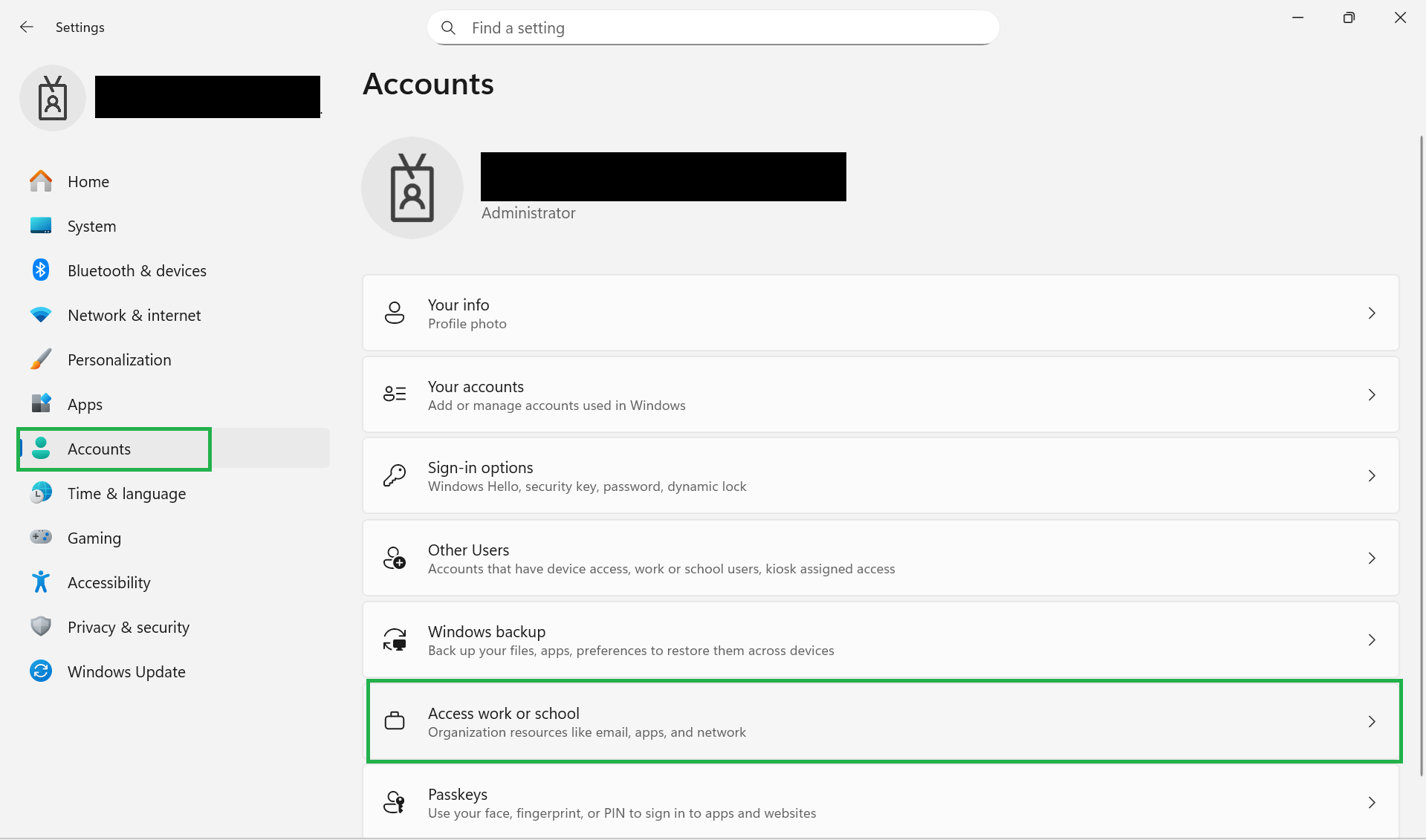Open Access work or school chevron
Viewport: 1426px width, 840px height.
[1372, 721]
